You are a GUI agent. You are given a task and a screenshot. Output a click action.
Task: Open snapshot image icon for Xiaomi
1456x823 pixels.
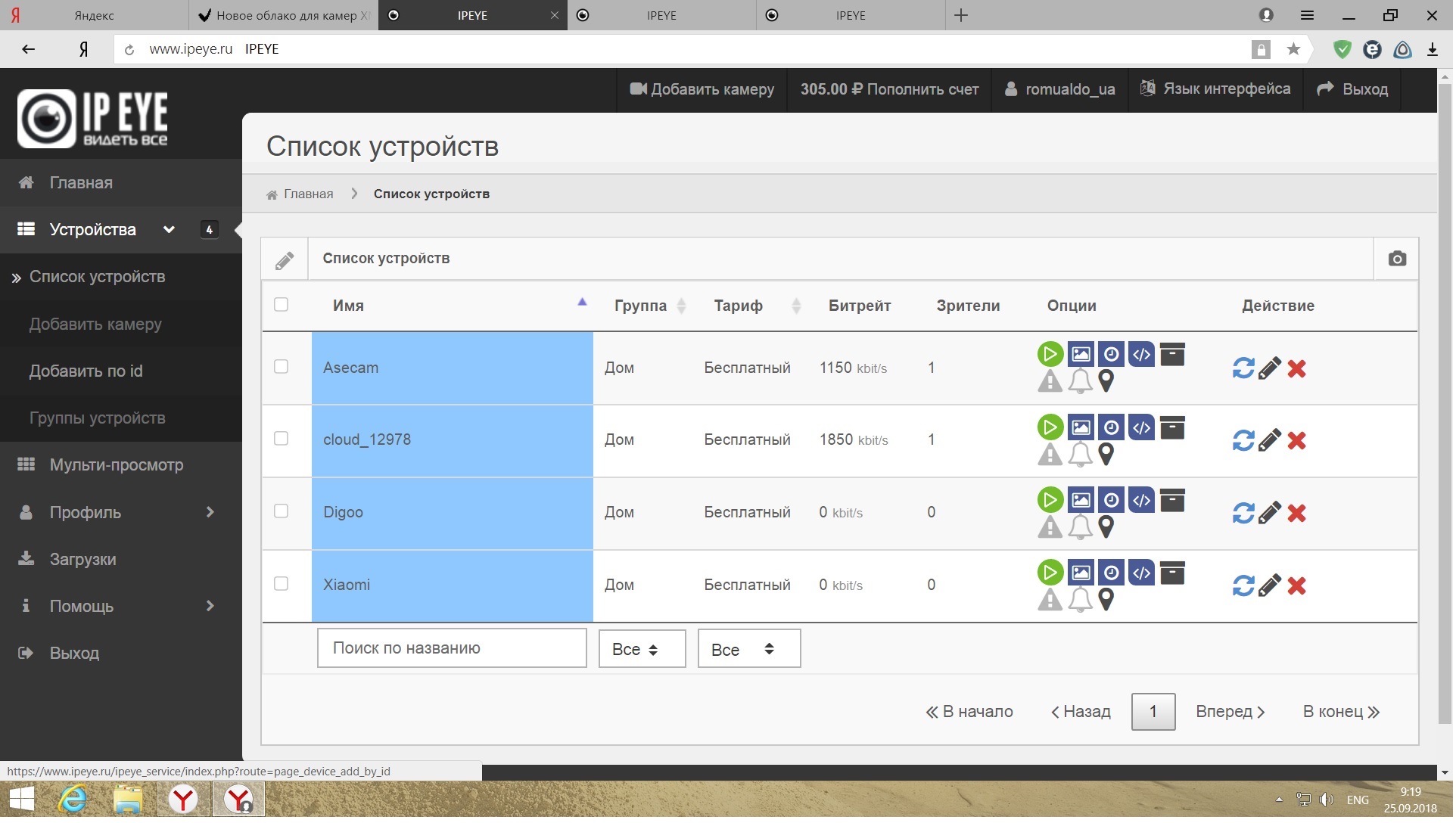coord(1082,573)
